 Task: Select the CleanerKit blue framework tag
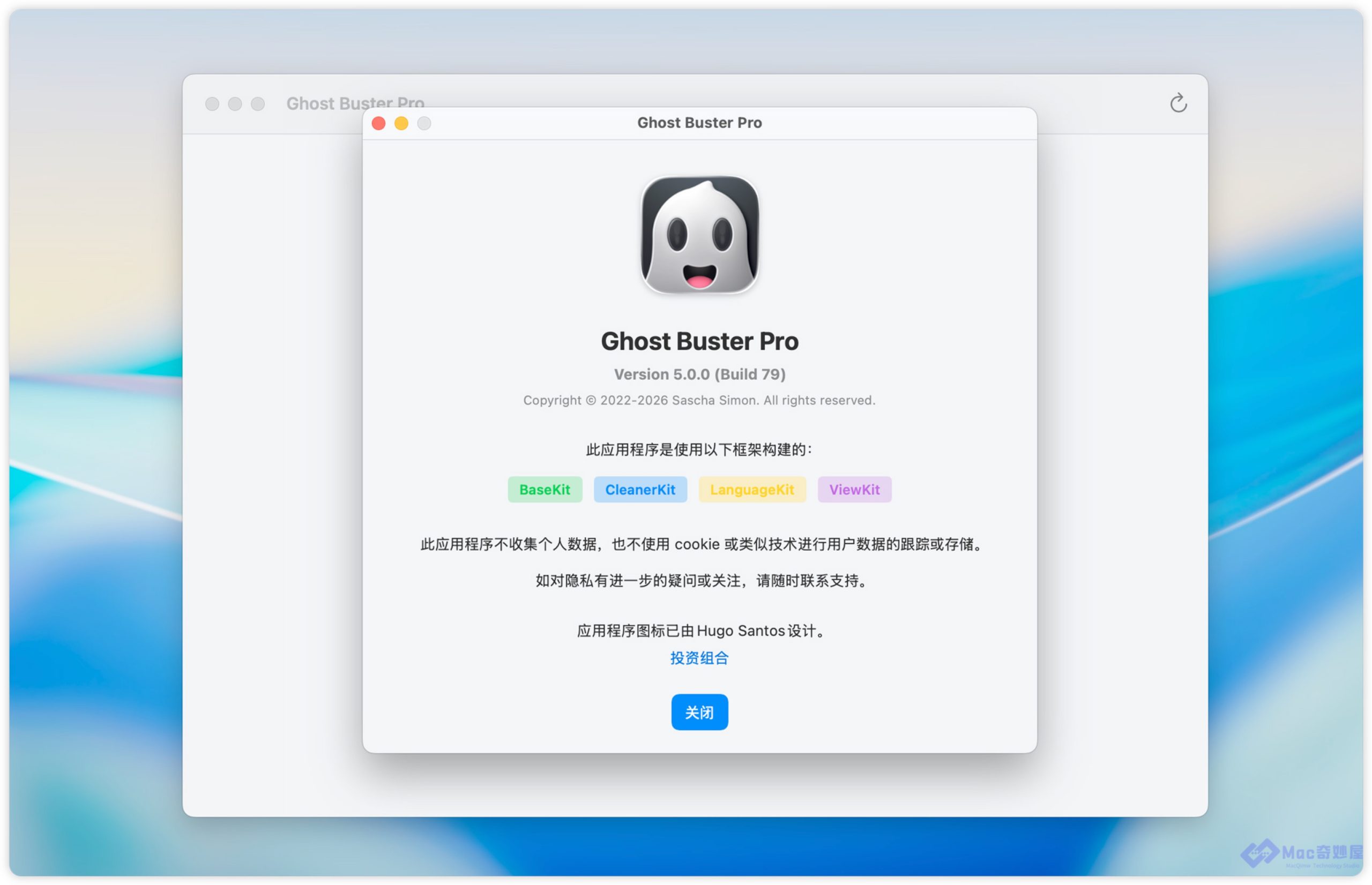click(x=640, y=490)
